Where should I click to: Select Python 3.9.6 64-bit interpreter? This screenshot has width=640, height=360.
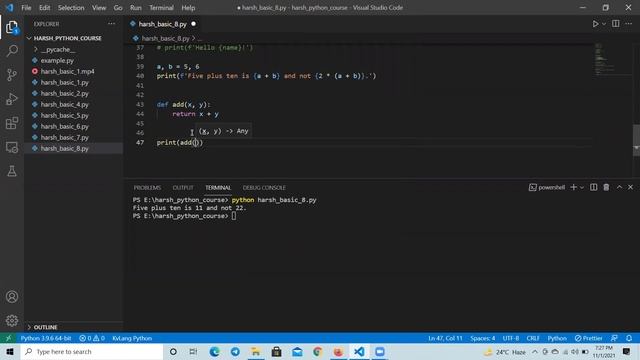[x=46, y=338]
